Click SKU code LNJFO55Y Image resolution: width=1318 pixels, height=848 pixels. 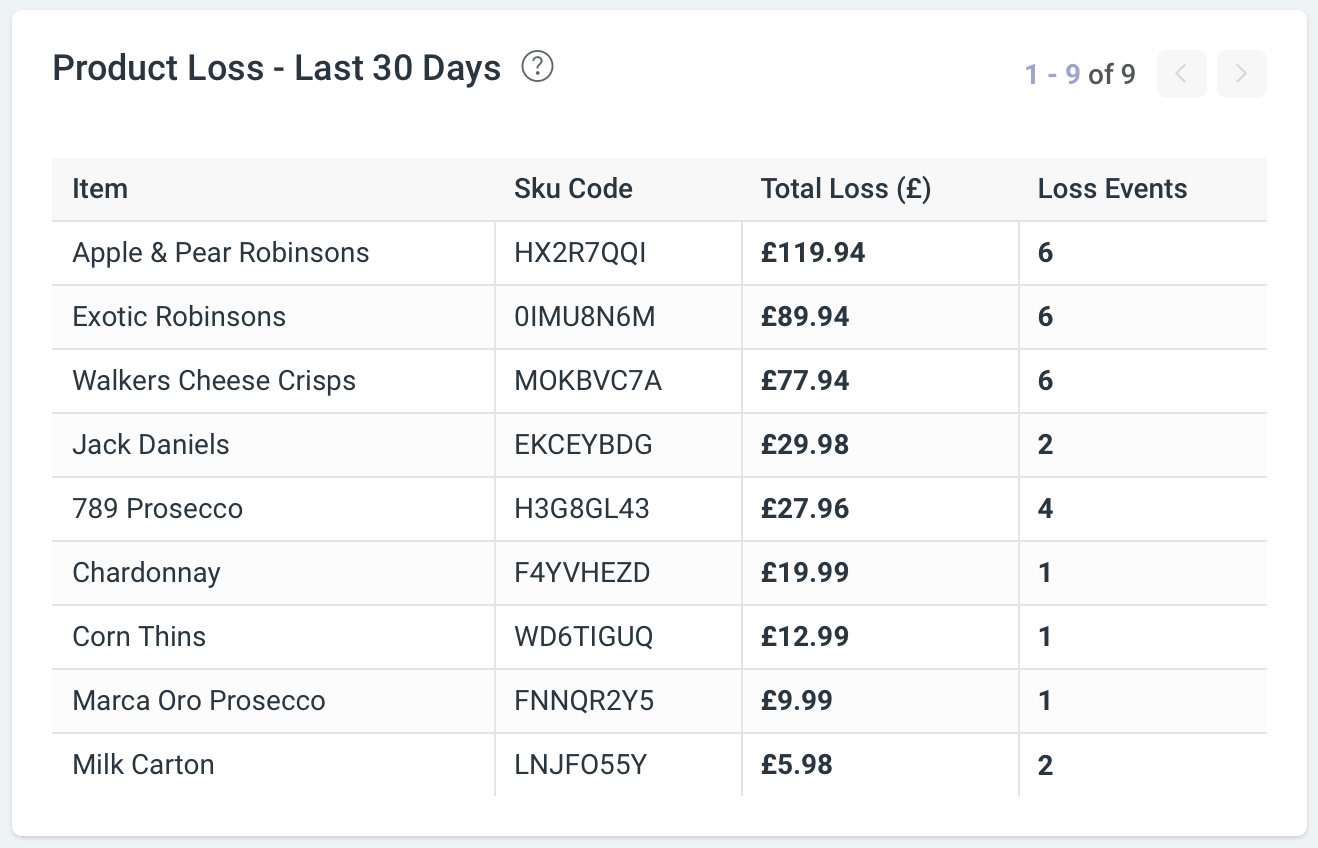[581, 765]
